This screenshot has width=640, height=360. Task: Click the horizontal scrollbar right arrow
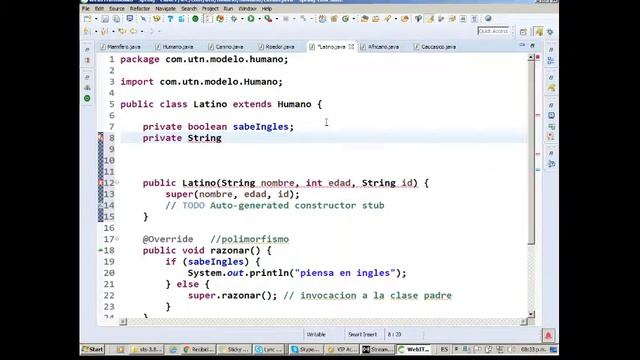pyautogui.click(x=524, y=322)
